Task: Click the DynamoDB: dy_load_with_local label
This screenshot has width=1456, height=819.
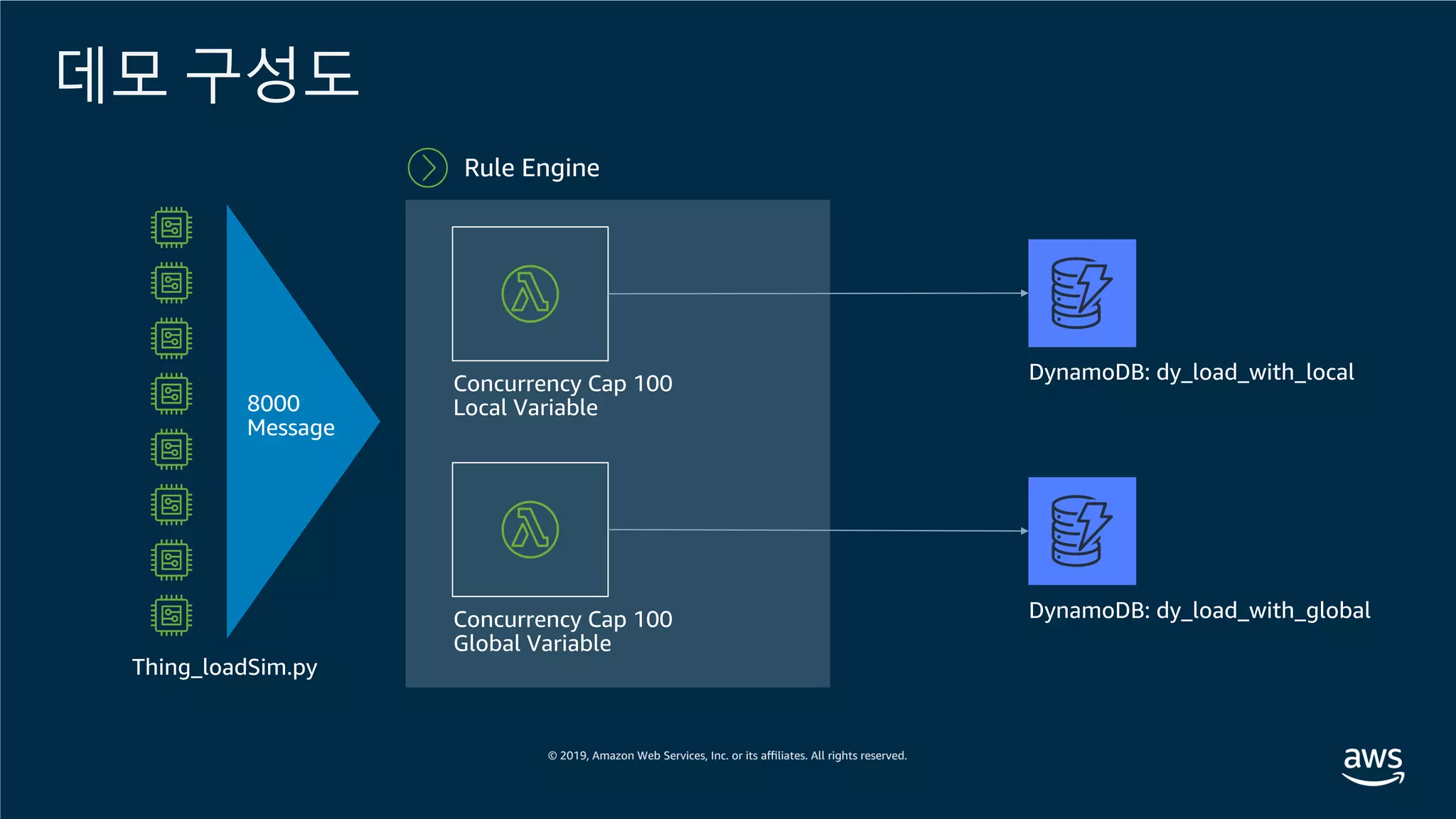Action: (1191, 372)
